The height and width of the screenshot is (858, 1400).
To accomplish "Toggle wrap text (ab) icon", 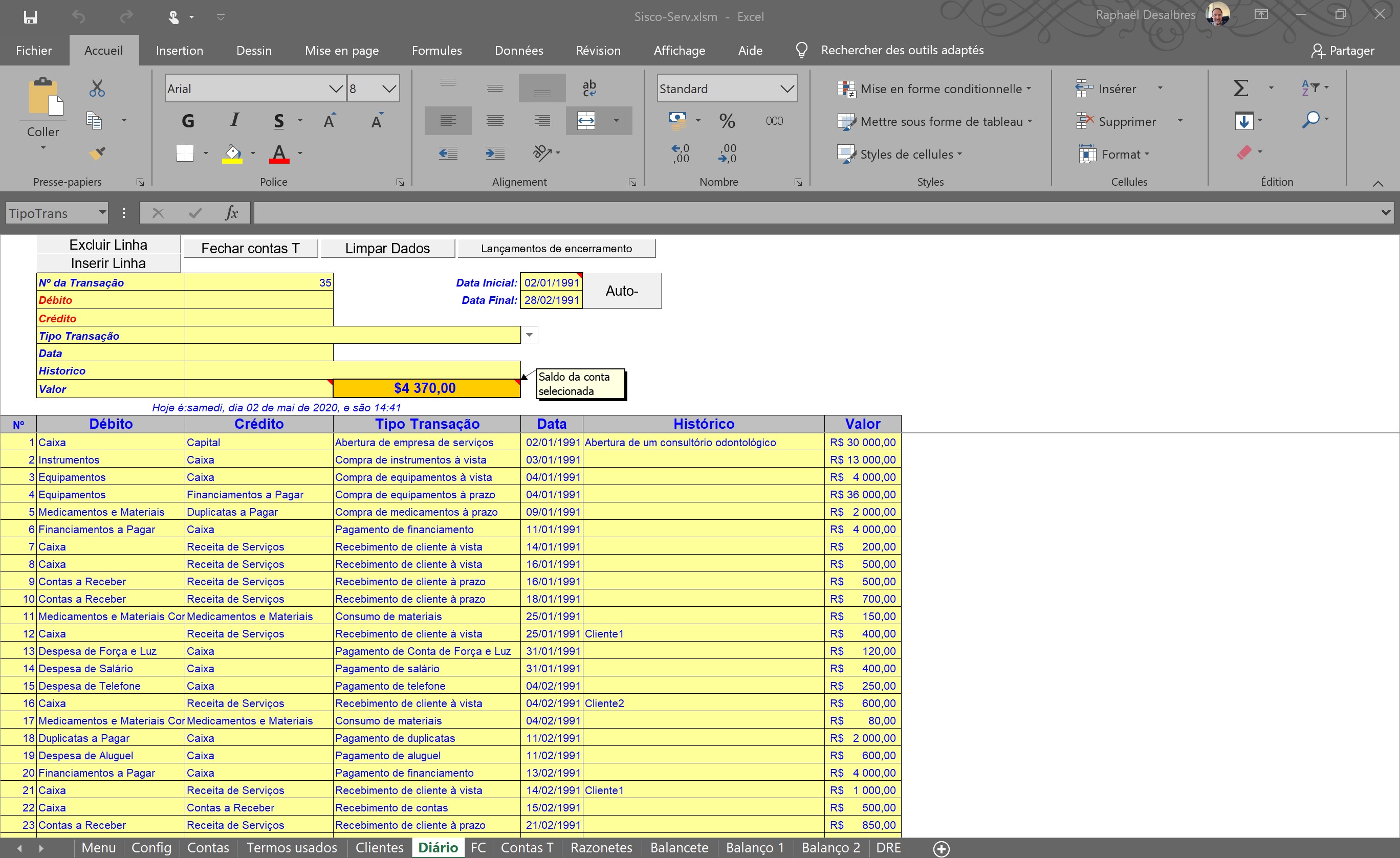I will tap(589, 87).
